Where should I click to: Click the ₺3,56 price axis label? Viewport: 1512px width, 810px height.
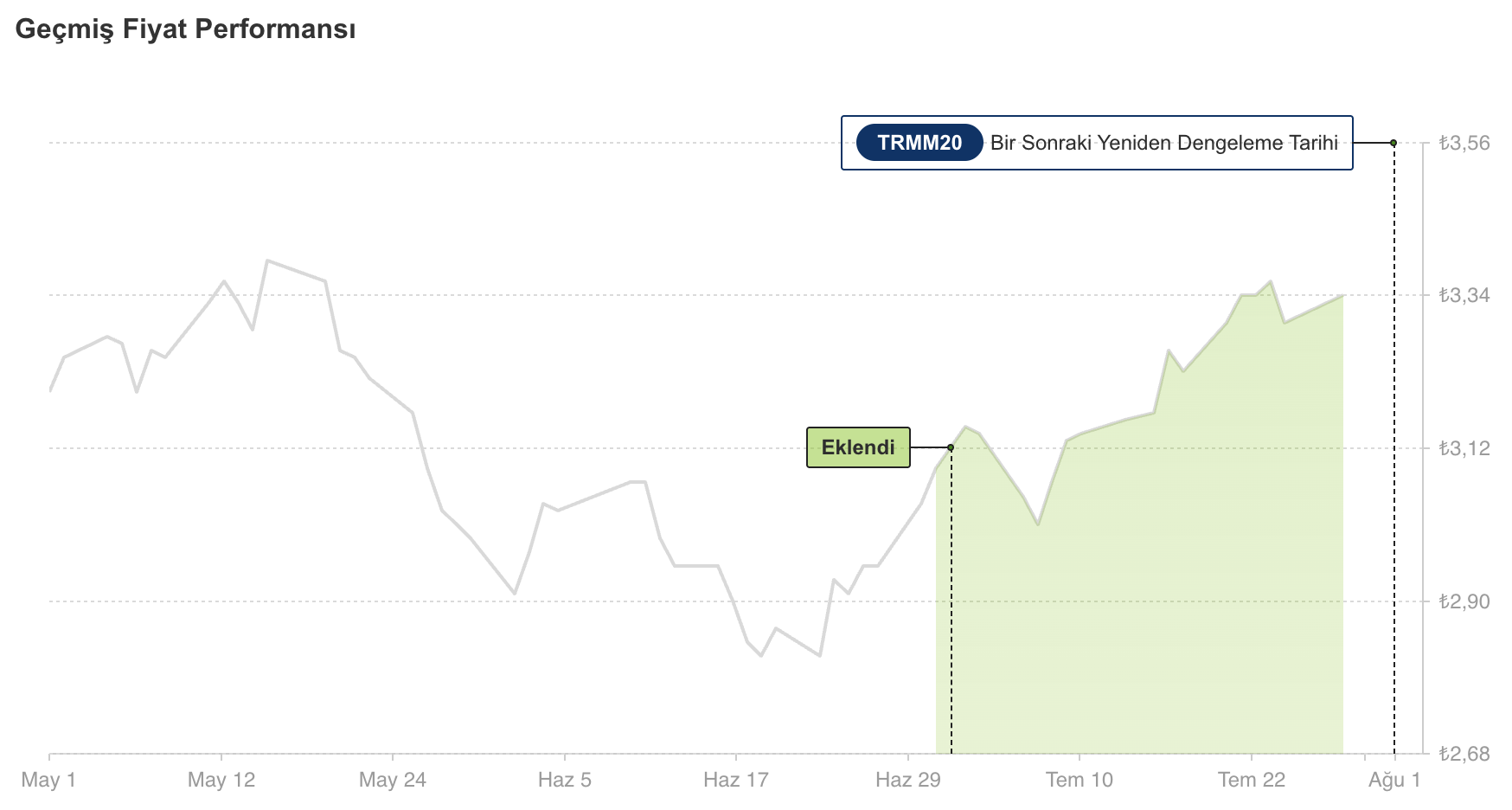click(x=1464, y=143)
